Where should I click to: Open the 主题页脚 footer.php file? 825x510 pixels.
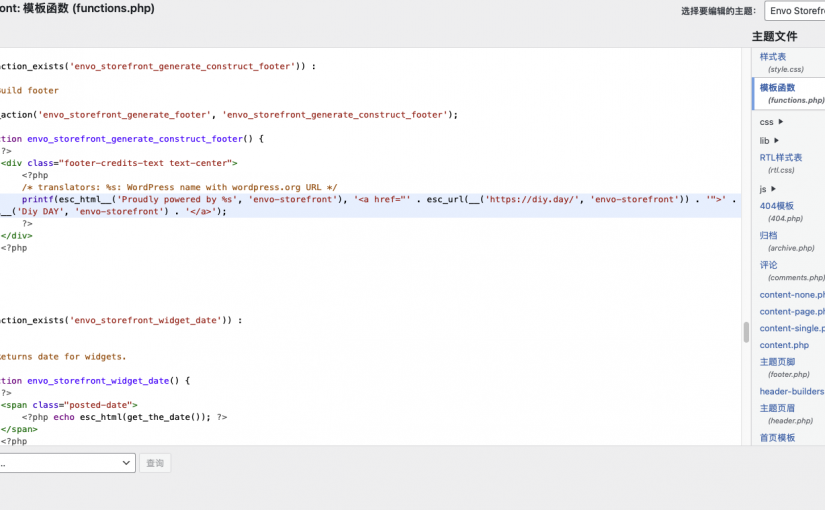coord(778,362)
